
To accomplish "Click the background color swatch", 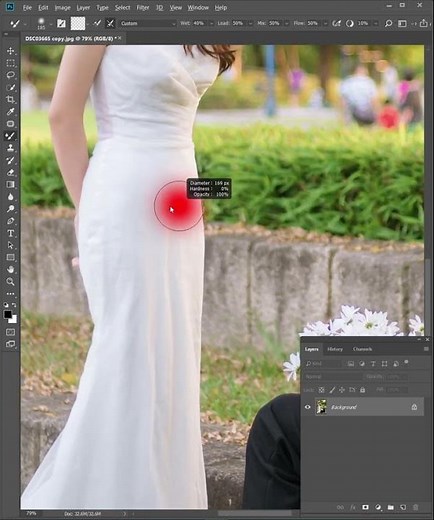I will [14, 320].
